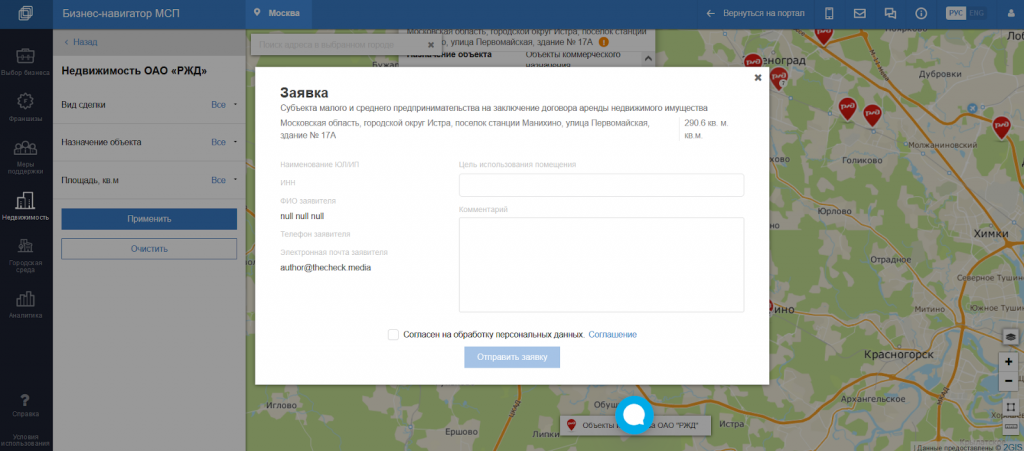Select the Москва city tab
1024x451 pixels.
click(279, 13)
